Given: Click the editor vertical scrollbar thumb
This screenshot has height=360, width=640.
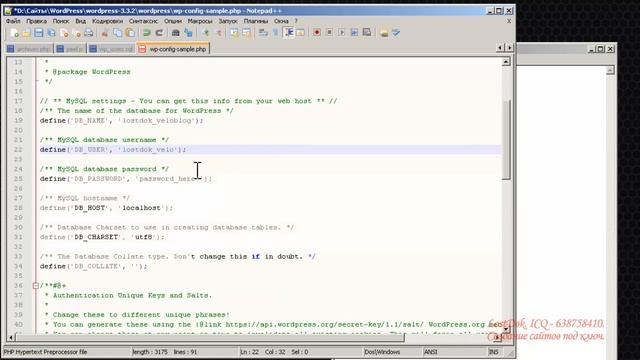Looking at the screenshot, I should pyautogui.click(x=506, y=140).
